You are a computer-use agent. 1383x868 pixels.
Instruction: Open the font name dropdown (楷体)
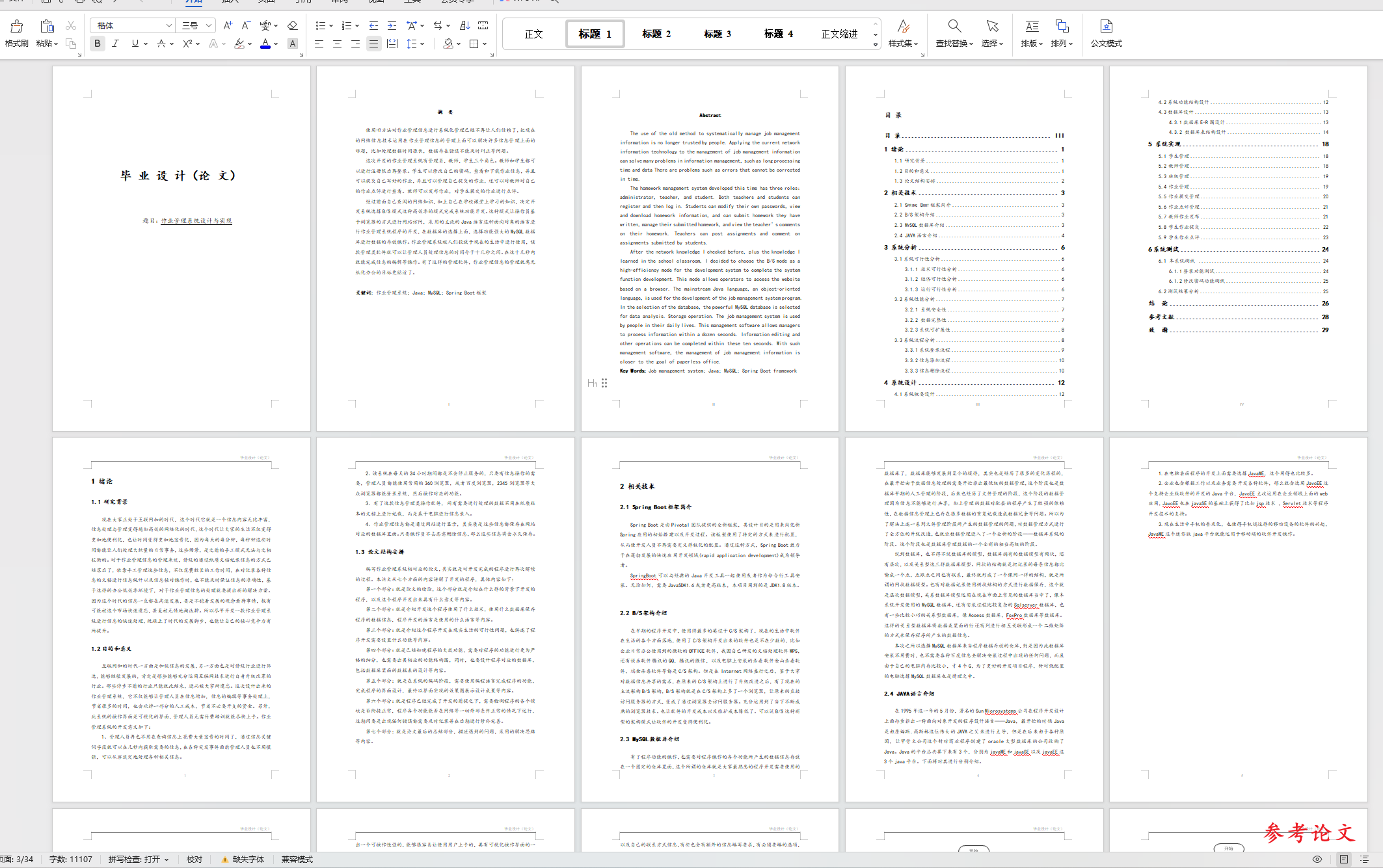[x=169, y=25]
